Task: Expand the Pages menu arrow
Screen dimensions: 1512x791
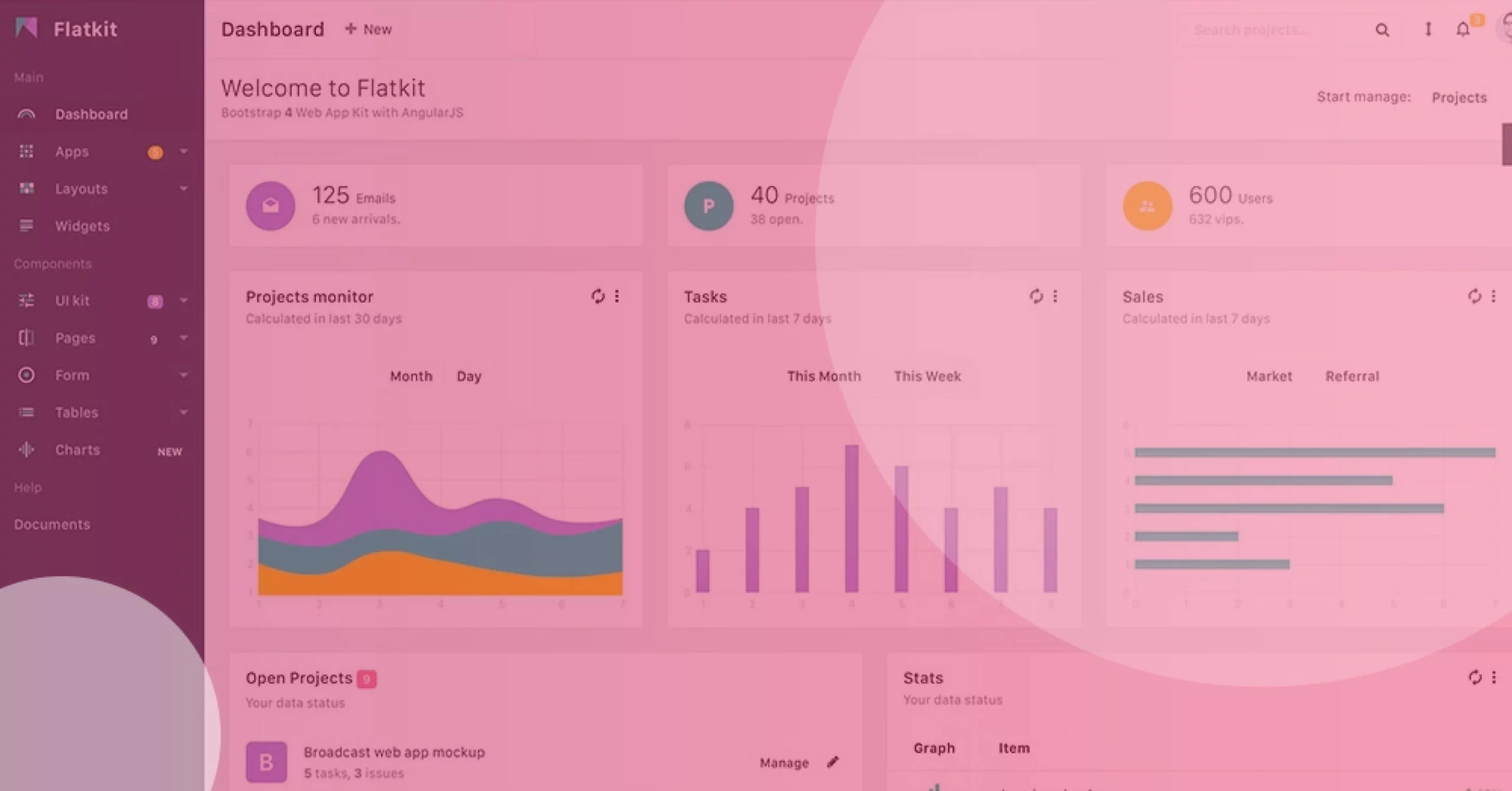Action: [x=184, y=337]
